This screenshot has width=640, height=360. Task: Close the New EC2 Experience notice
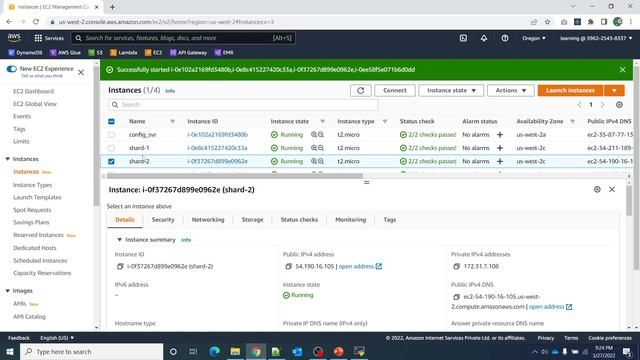81,73
